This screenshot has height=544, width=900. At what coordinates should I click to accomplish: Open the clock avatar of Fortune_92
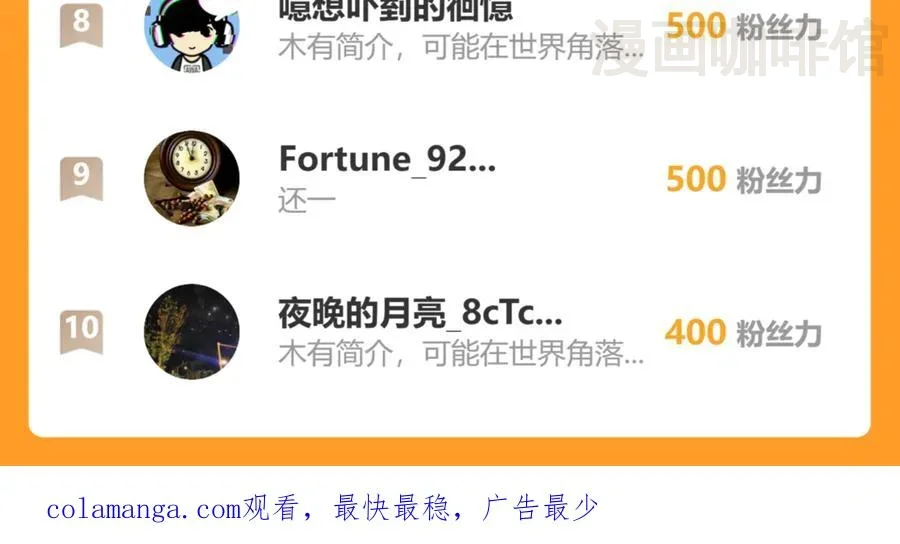[x=192, y=178]
